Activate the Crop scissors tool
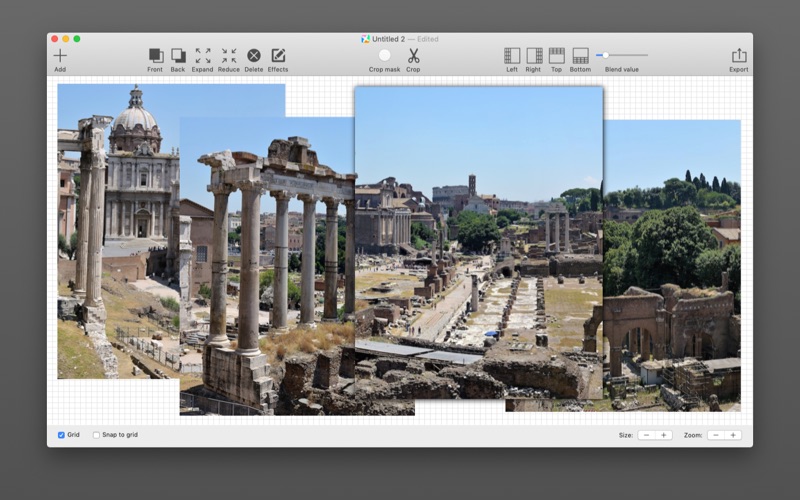This screenshot has width=800, height=500. 413,56
